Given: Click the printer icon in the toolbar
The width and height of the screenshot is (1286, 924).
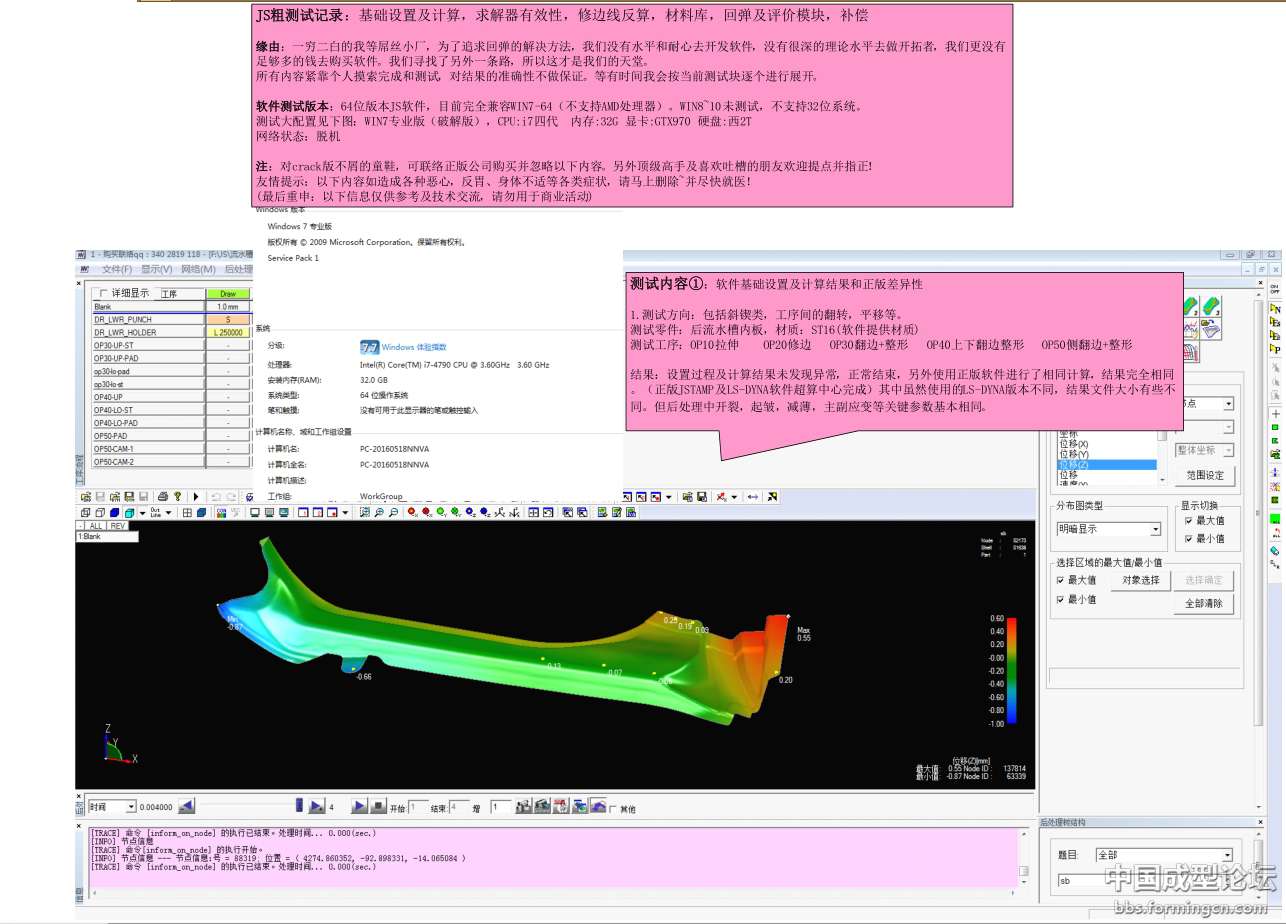Looking at the screenshot, I should coord(163,497).
